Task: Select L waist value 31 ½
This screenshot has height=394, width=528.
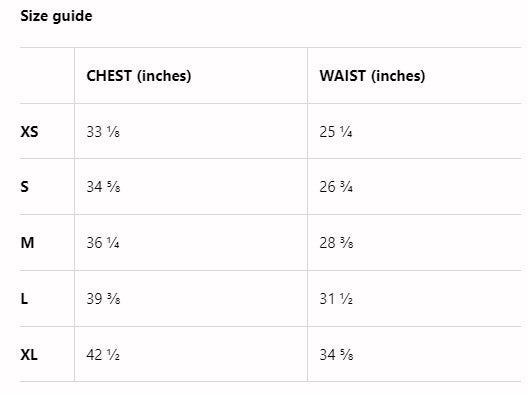Action: click(336, 299)
